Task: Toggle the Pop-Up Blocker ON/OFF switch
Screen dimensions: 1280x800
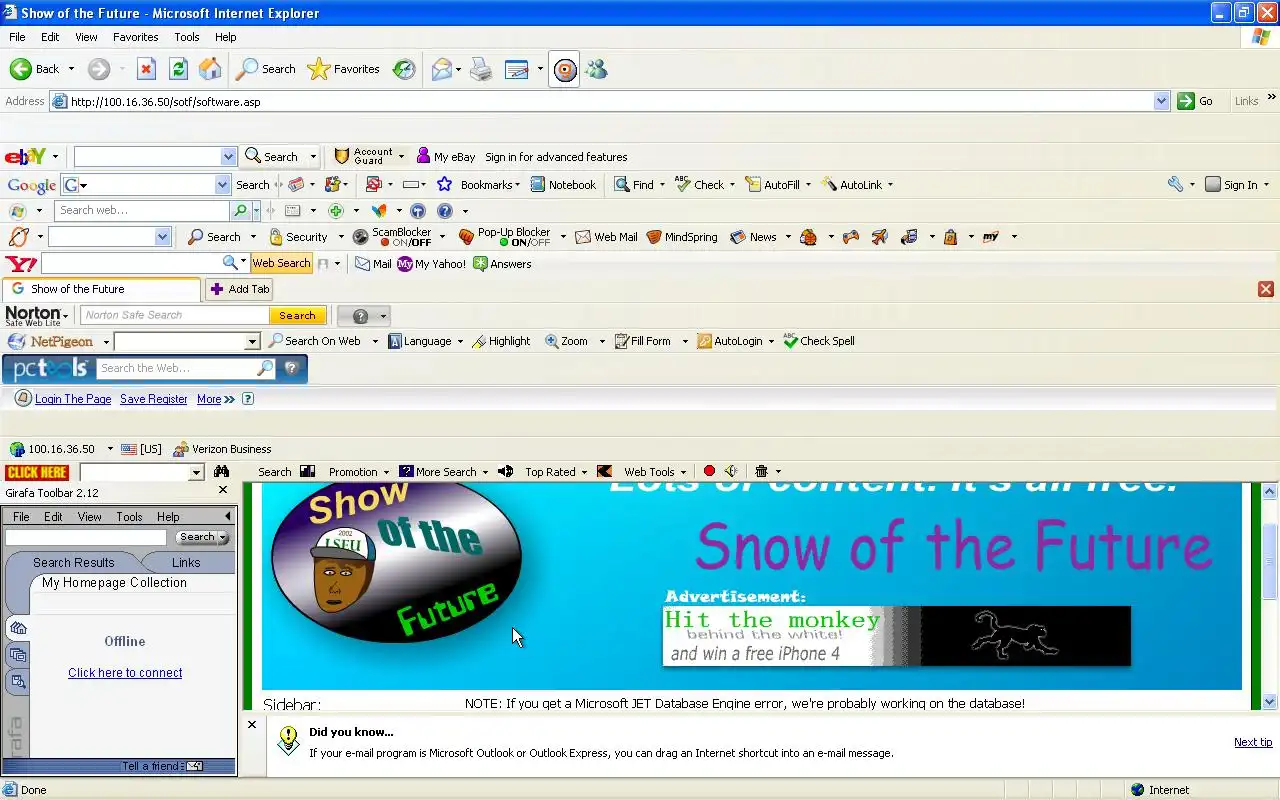Action: point(525,242)
